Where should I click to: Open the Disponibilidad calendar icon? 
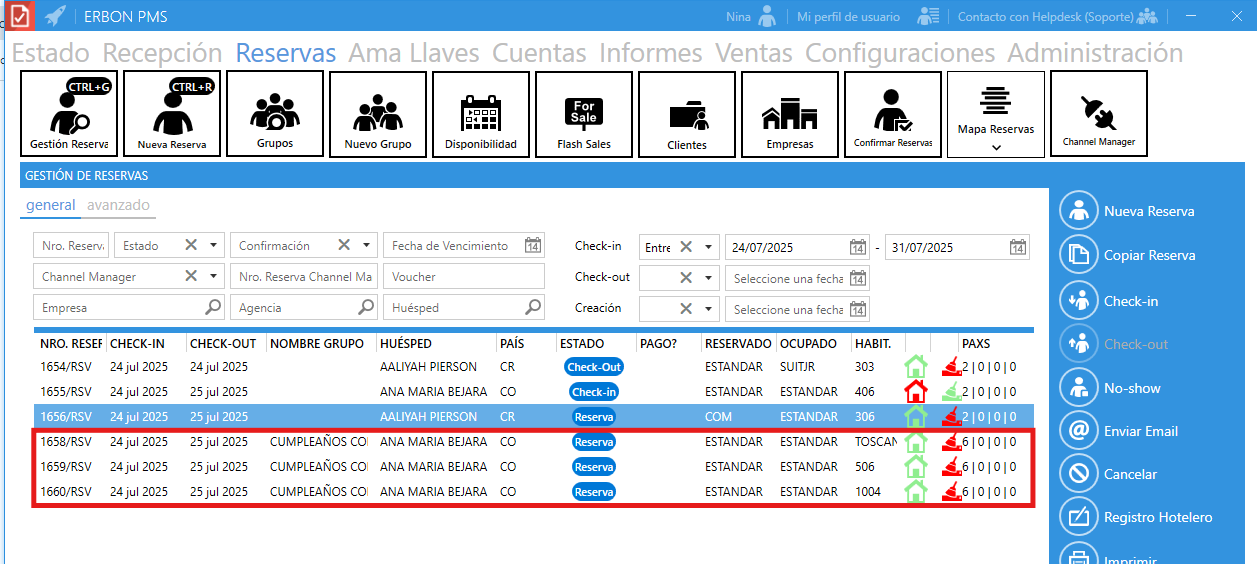coord(481,114)
